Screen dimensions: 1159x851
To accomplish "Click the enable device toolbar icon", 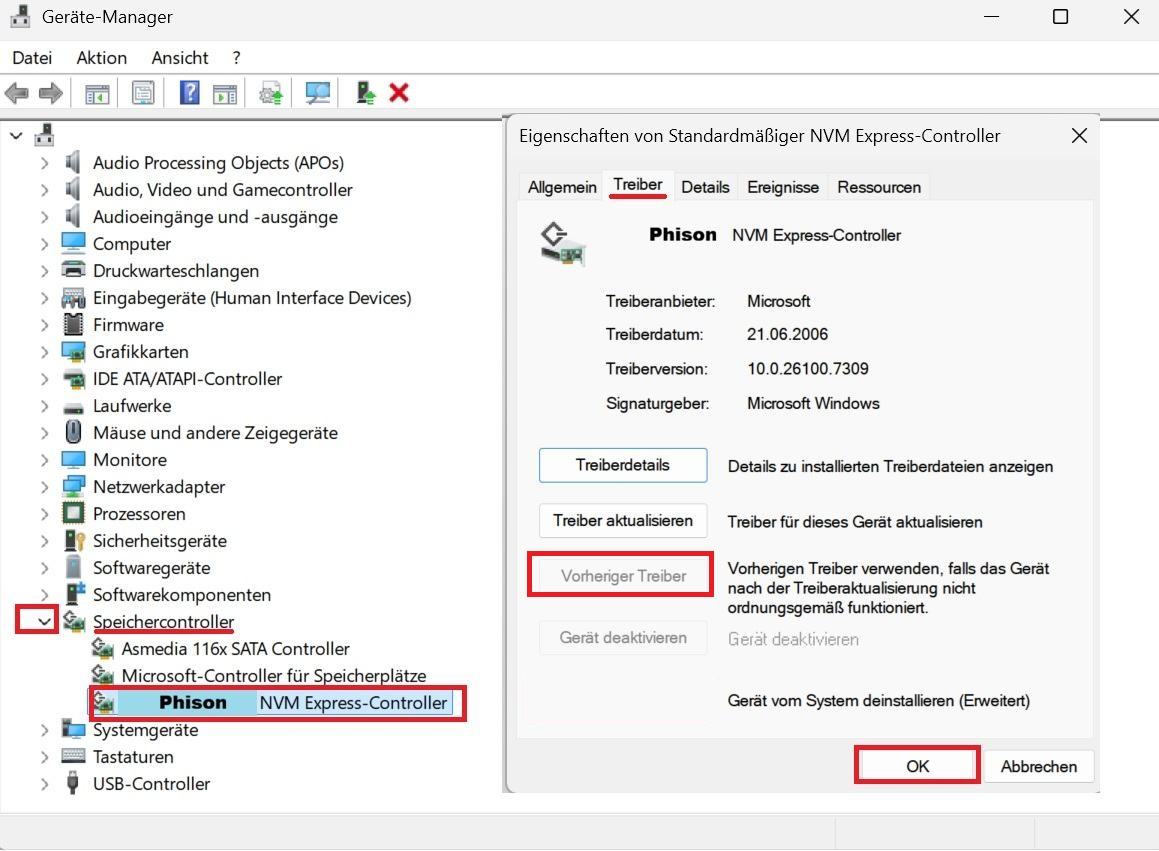I will pyautogui.click(x=365, y=92).
